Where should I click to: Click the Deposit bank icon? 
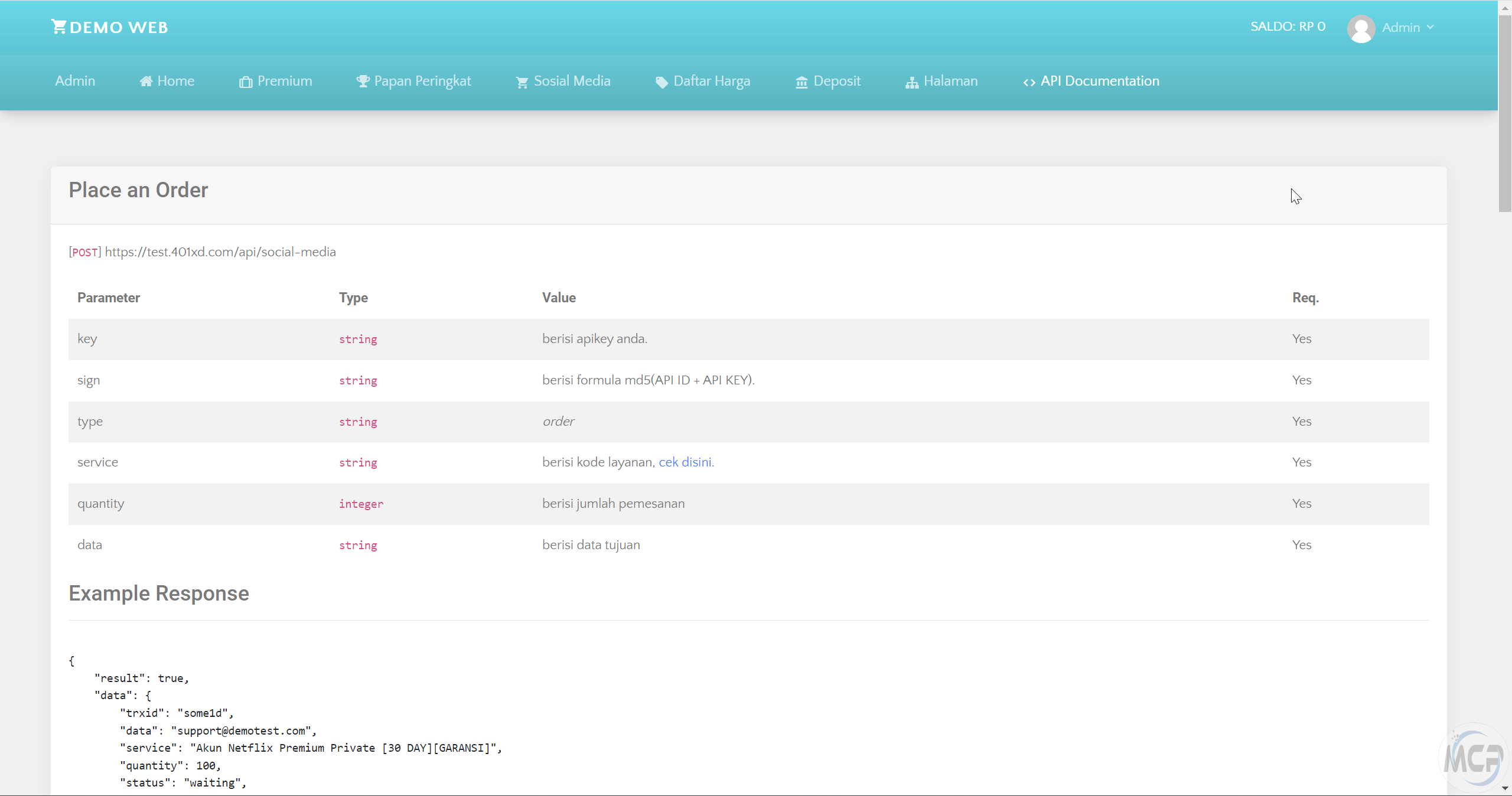(801, 82)
